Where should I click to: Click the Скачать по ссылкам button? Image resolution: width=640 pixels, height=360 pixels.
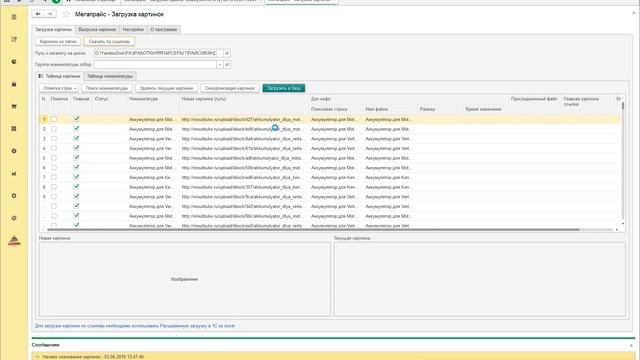109,42
